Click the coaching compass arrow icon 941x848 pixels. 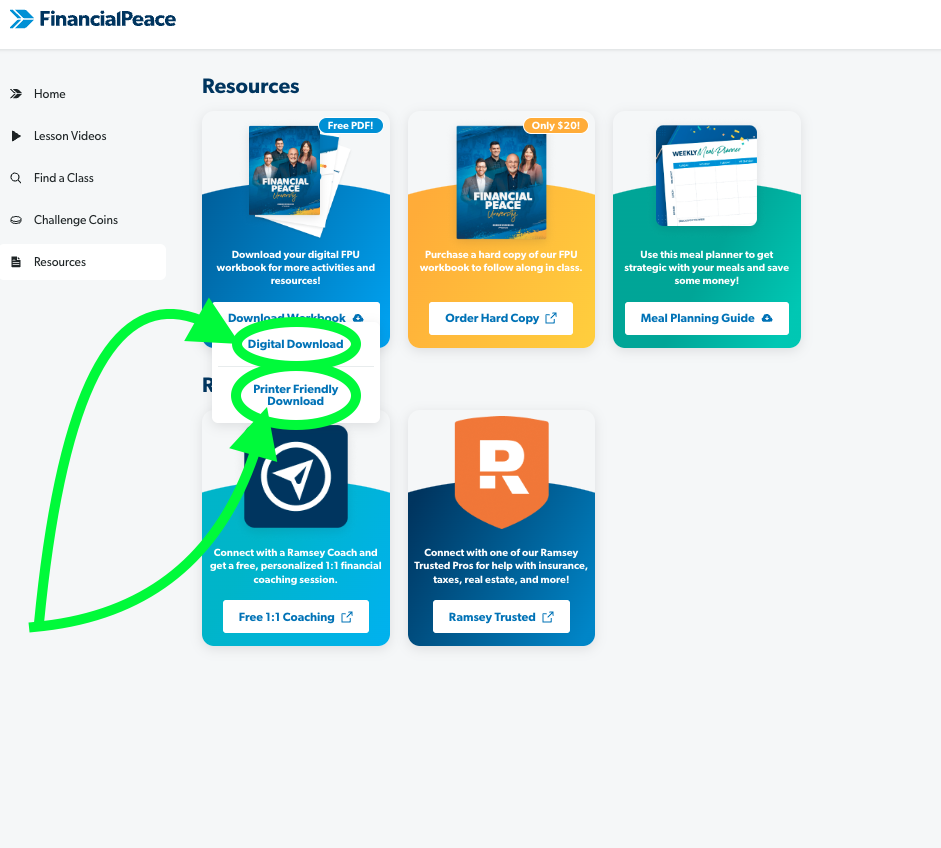[296, 477]
